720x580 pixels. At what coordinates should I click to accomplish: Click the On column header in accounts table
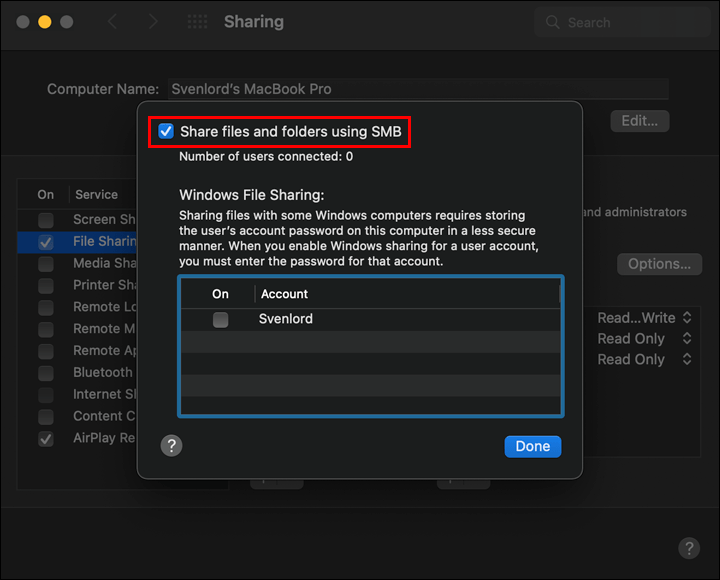pos(220,294)
